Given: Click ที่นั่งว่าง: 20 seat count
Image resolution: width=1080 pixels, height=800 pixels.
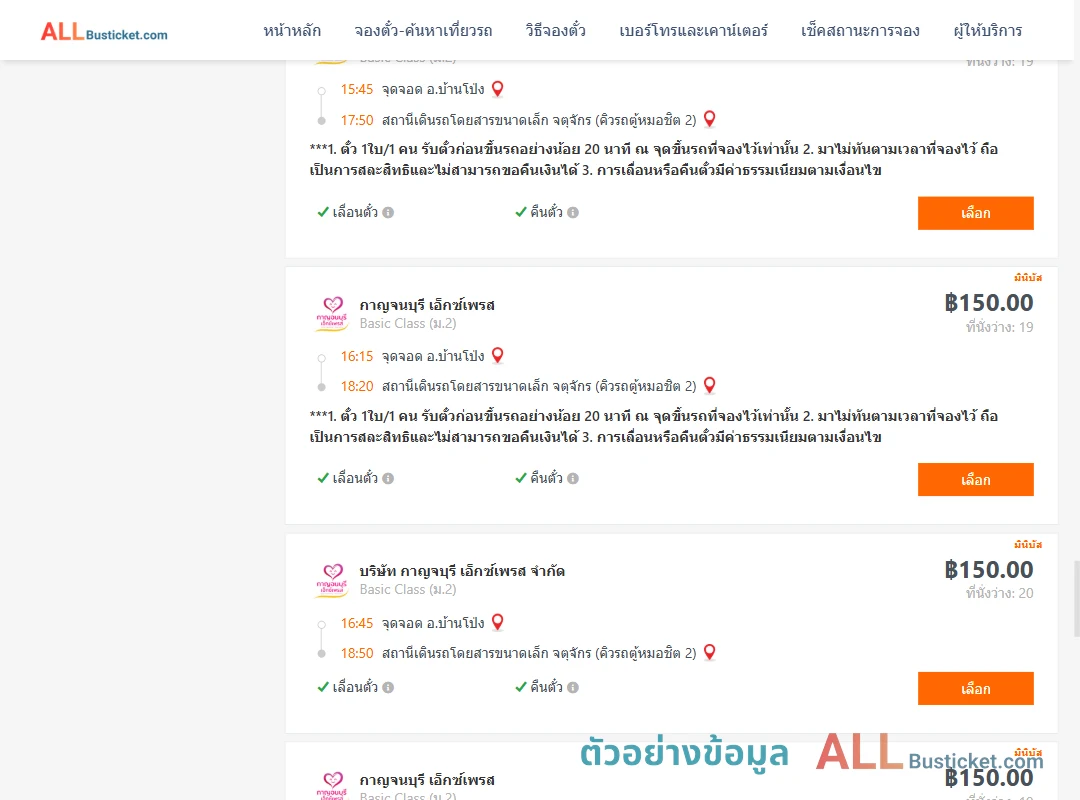Looking at the screenshot, I should (999, 593).
